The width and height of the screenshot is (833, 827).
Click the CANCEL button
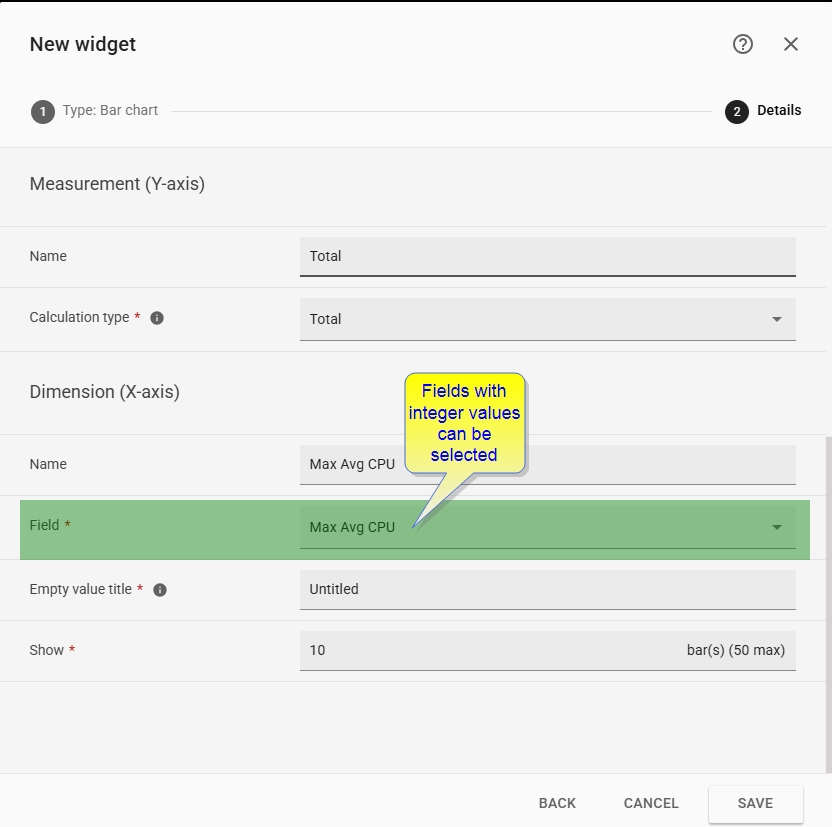(651, 803)
